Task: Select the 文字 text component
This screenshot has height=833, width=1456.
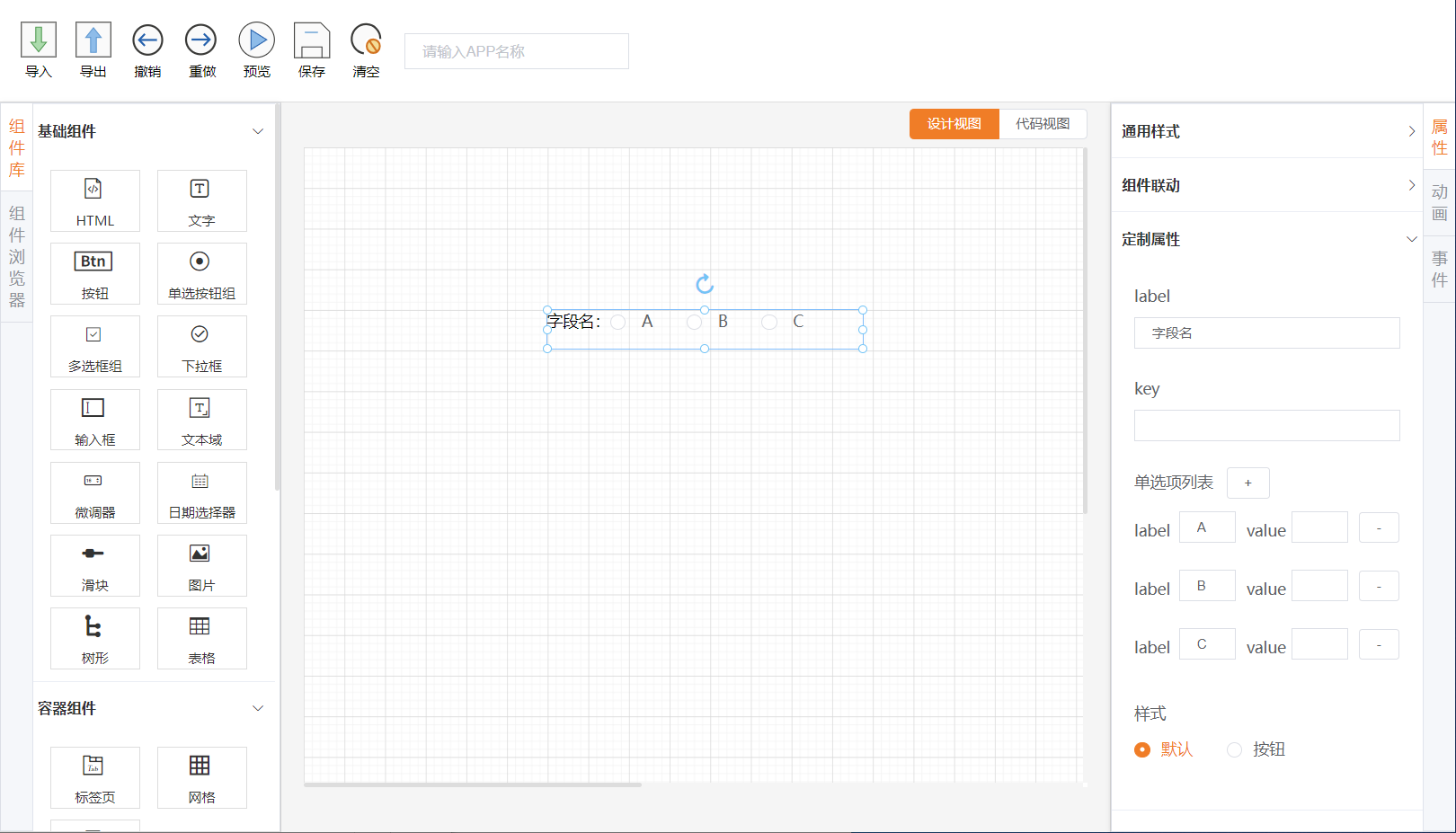Action: (201, 200)
